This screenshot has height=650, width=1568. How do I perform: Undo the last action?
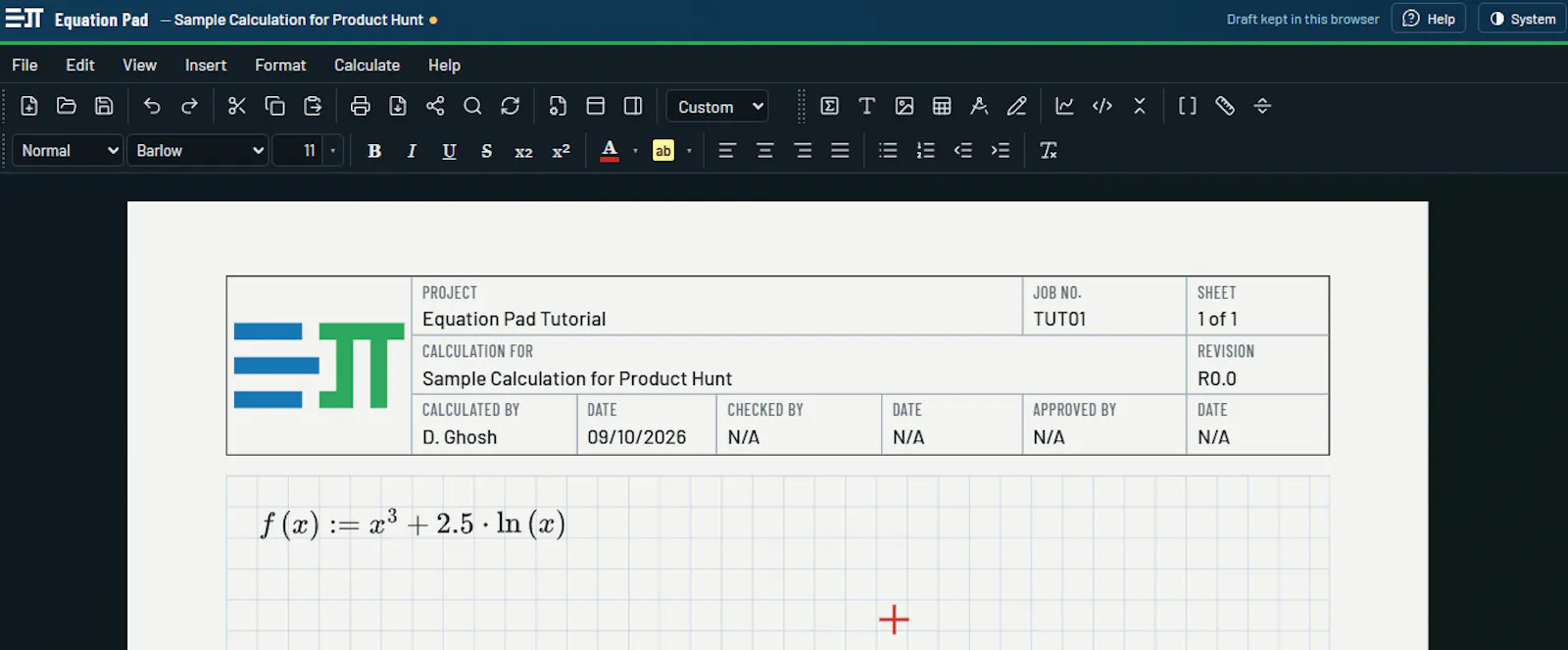point(152,106)
